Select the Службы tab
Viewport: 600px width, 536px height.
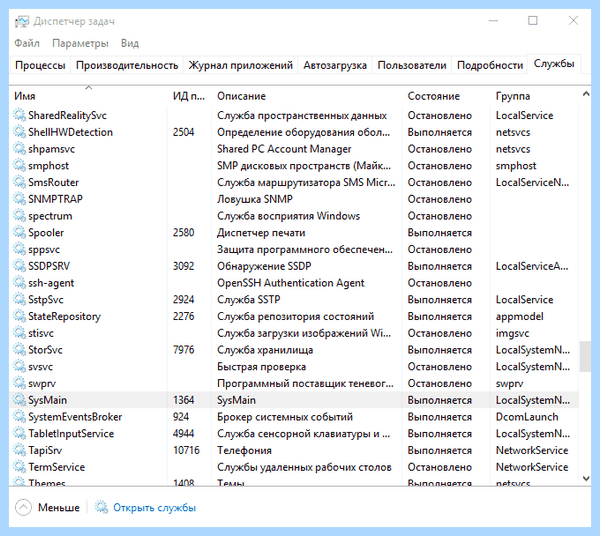point(554,64)
